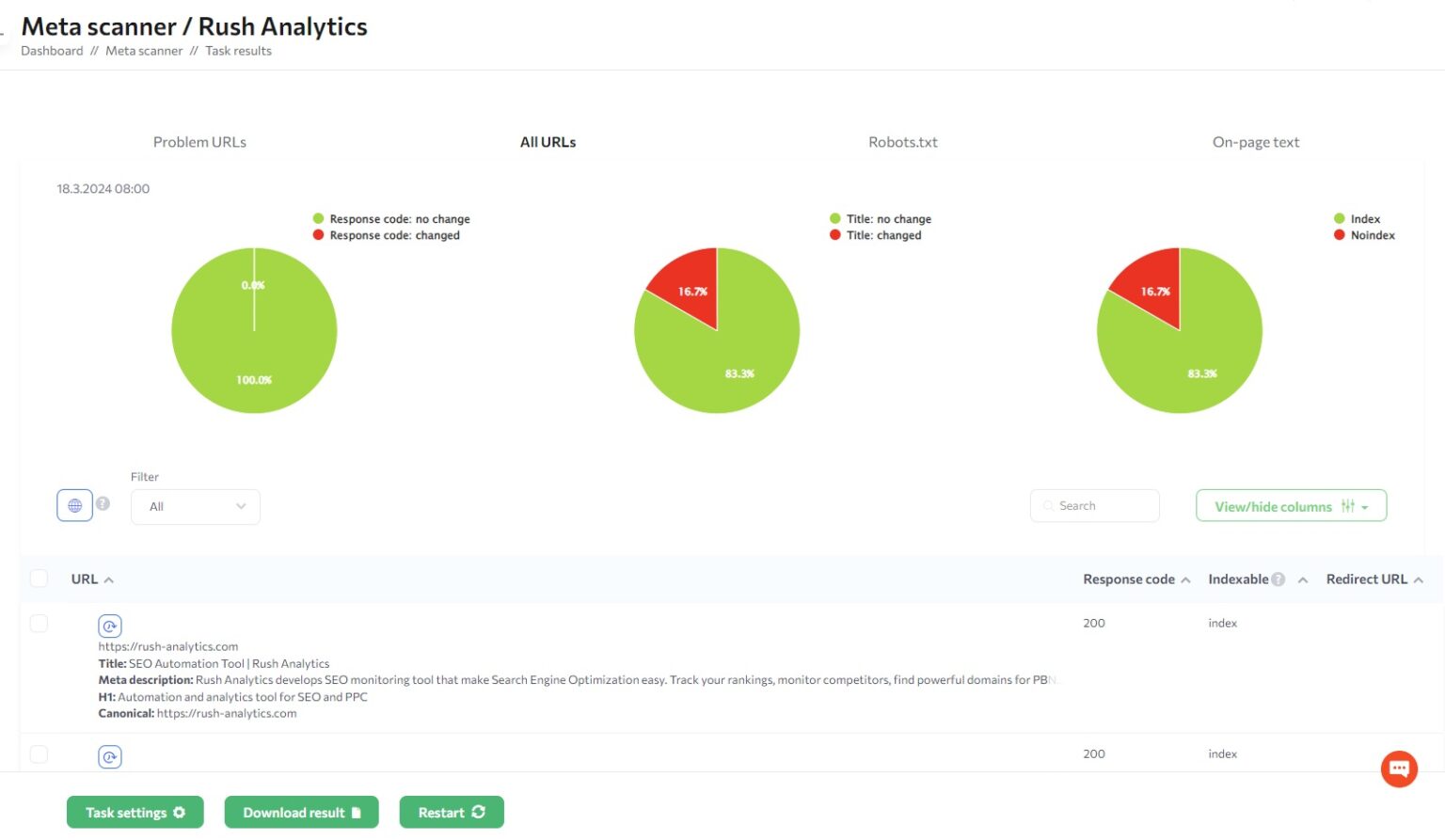Open the Filter dropdown showing All
Image resolution: width=1445 pixels, height=840 pixels.
point(195,506)
